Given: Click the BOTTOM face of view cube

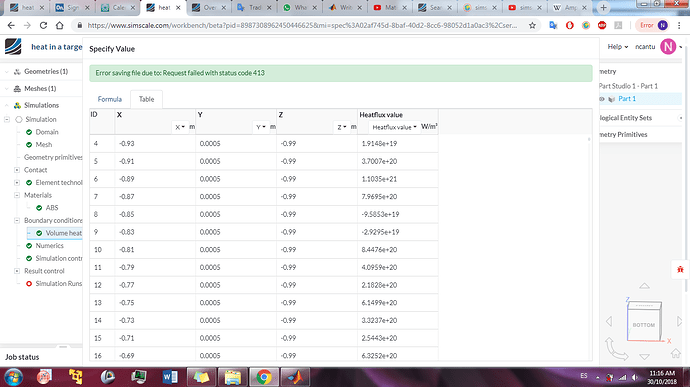Looking at the screenshot, I should 644,324.
